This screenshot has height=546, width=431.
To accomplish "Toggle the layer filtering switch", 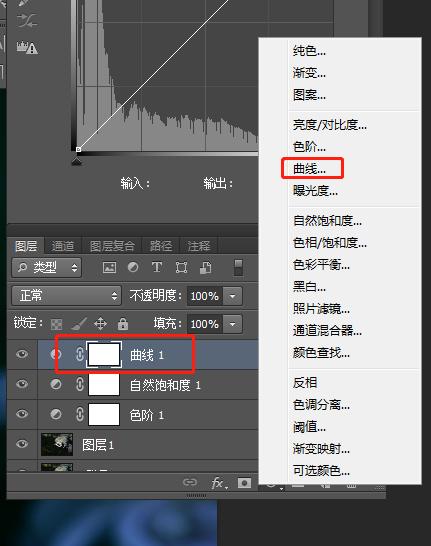I will point(238,267).
